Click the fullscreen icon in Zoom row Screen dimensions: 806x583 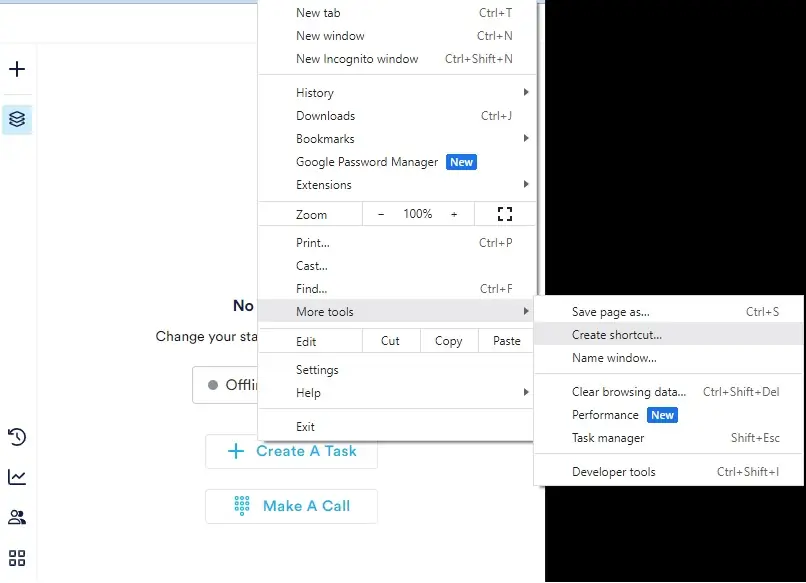click(504, 214)
